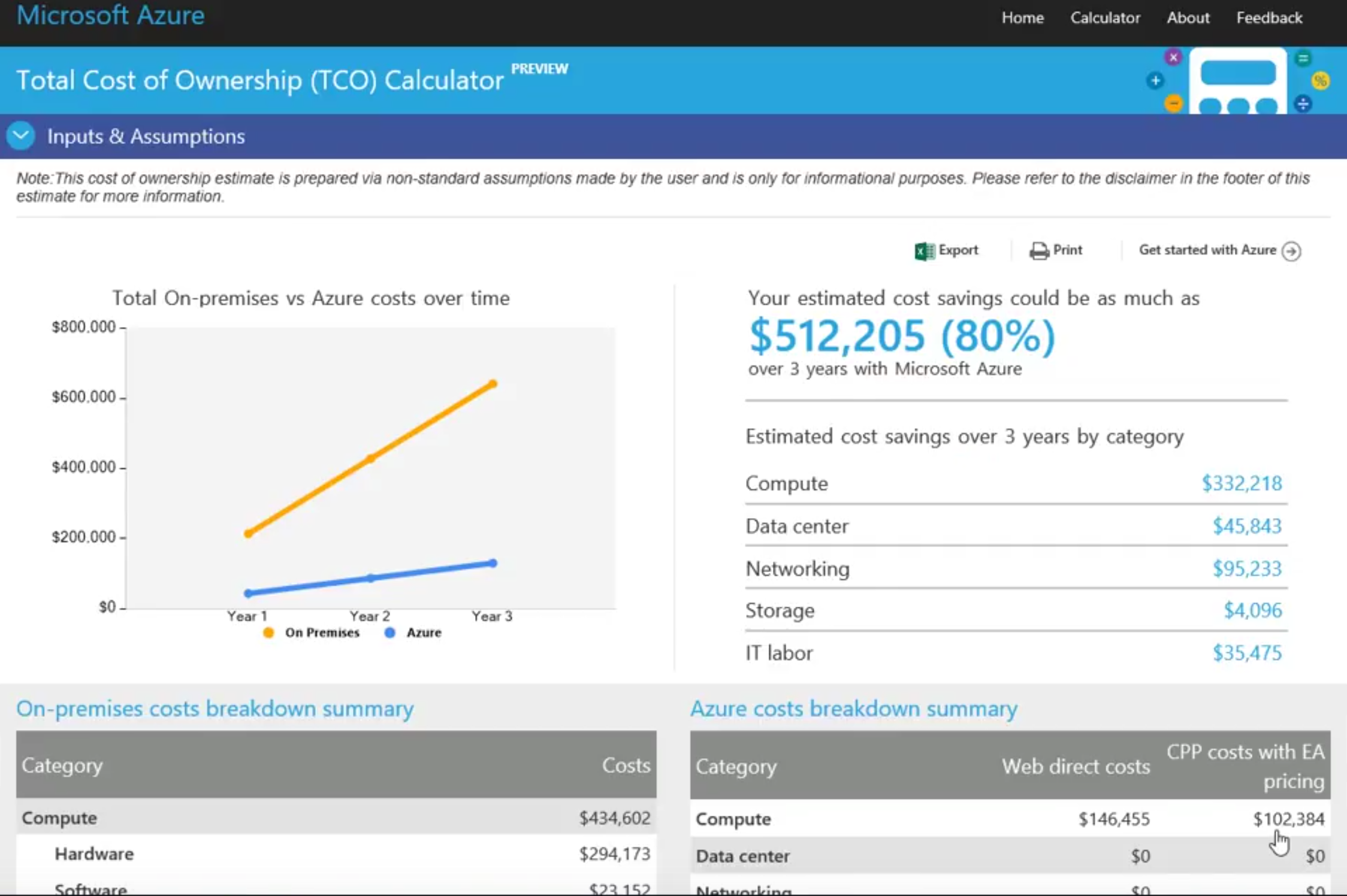Click the yellow percent symbol icon
The image size is (1347, 896).
pyautogui.click(x=1320, y=81)
